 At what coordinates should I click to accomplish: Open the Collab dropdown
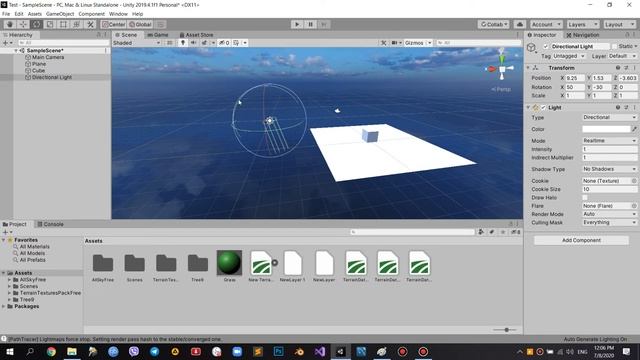point(493,24)
